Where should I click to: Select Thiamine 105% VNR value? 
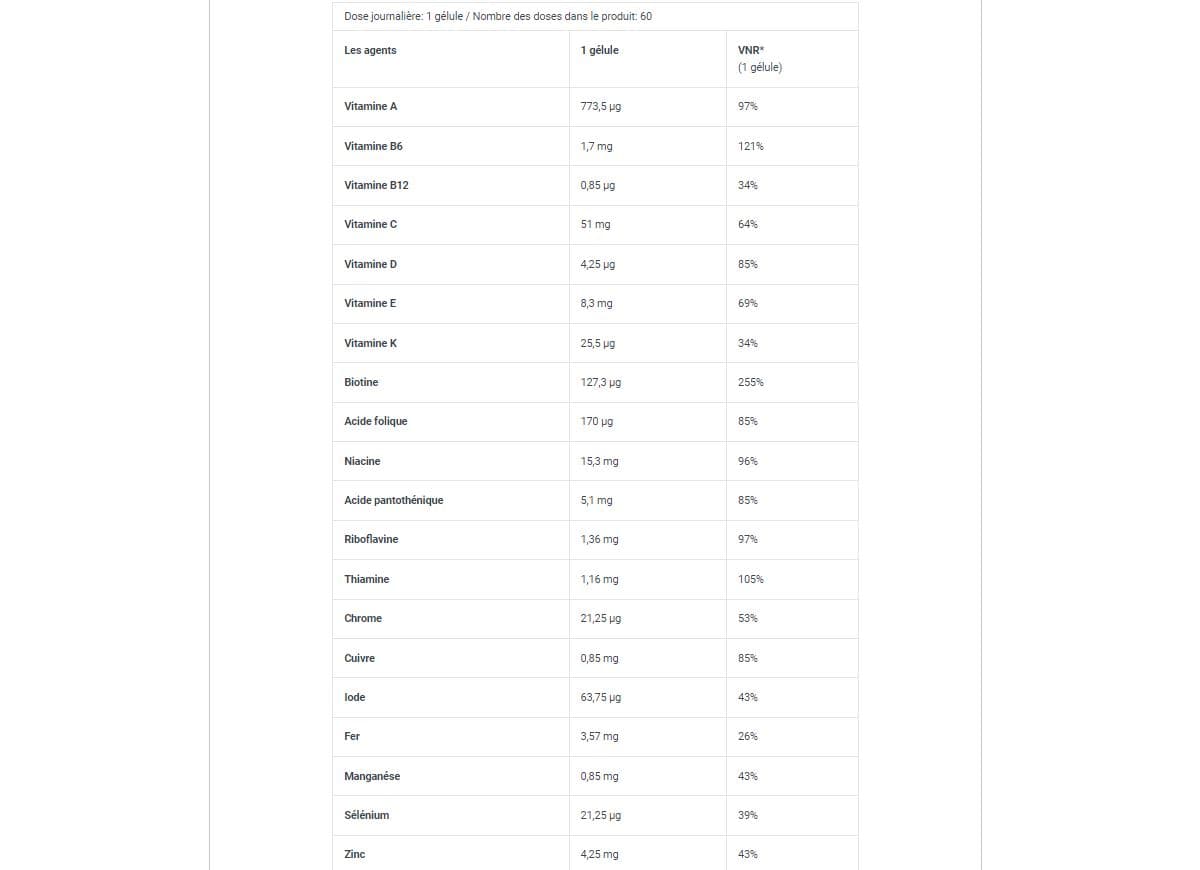(x=750, y=579)
